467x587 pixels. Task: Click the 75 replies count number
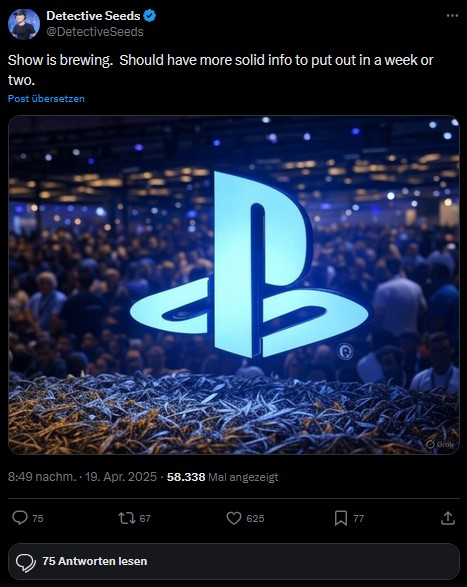coord(38,518)
